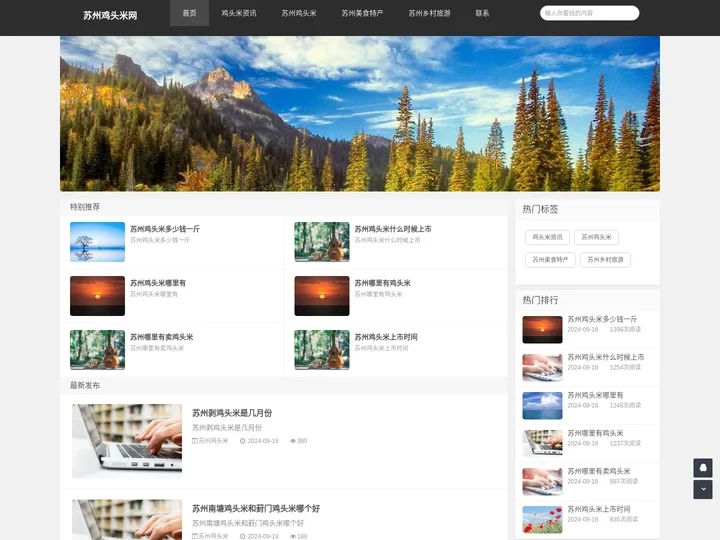
Task: Open hot ranking item 苏州鸡头米上市时间
Action: click(599, 510)
